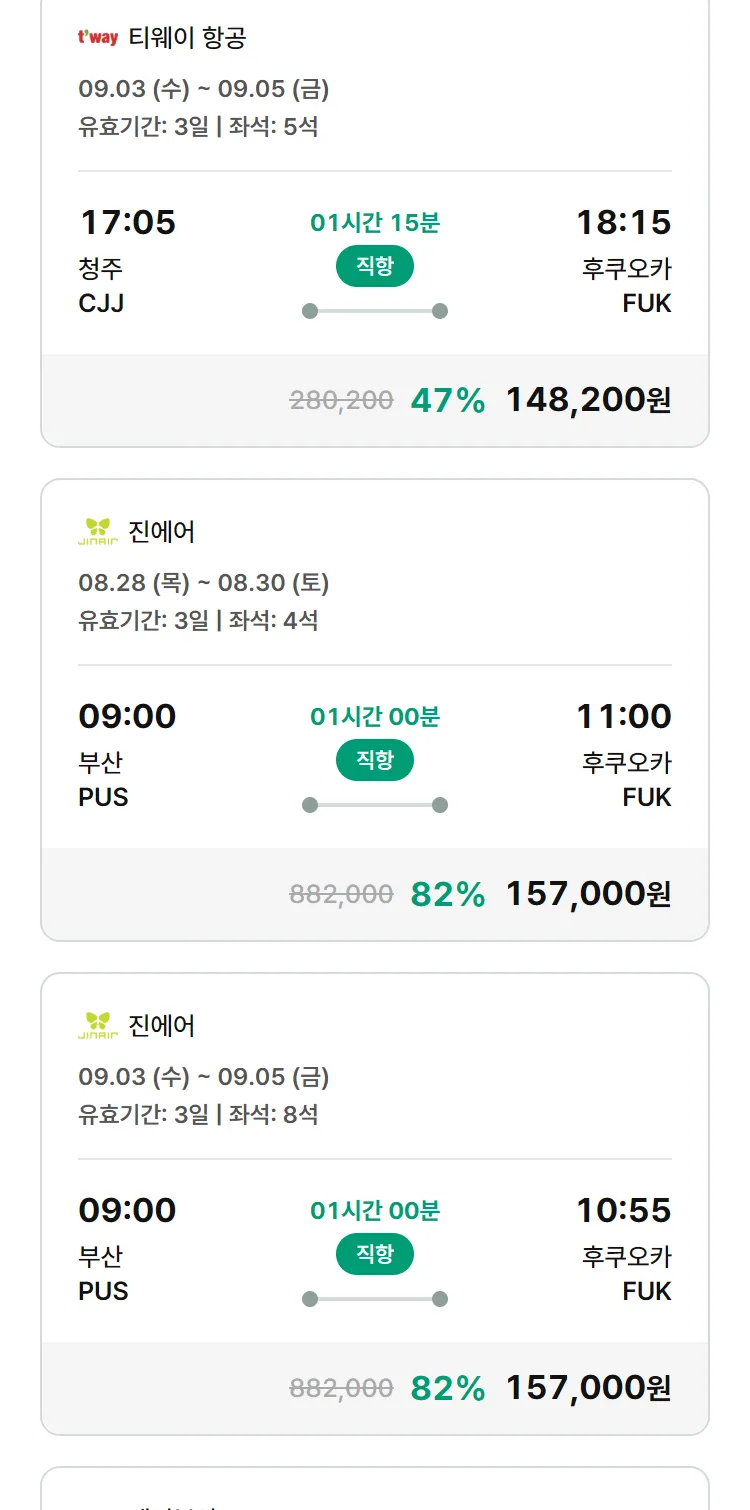This screenshot has width=750, height=1510.
Task: Click the 18:15 arrival time at 후쿠오카
Action: (623, 222)
